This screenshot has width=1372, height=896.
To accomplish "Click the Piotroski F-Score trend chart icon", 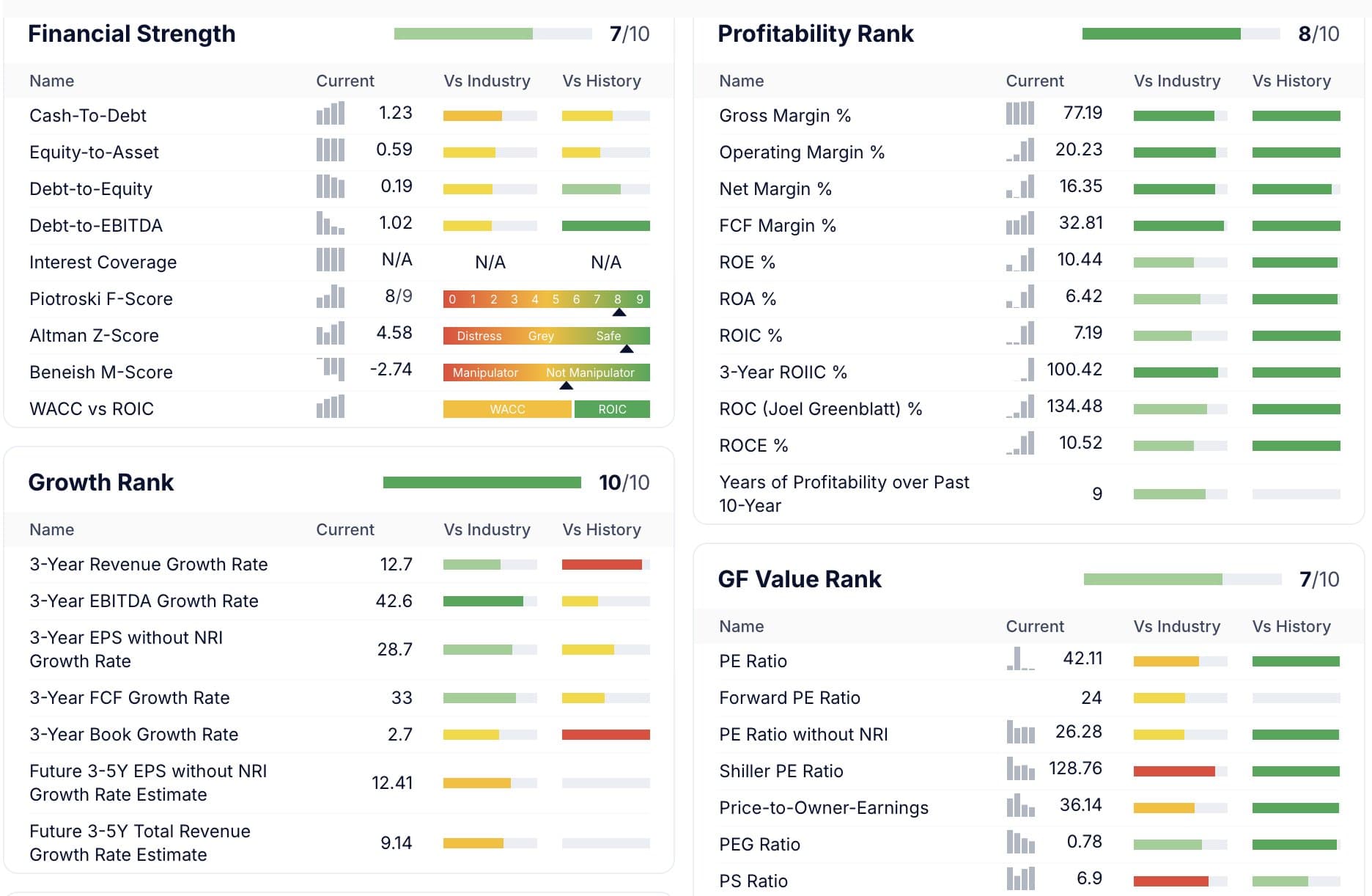I will click(x=331, y=297).
